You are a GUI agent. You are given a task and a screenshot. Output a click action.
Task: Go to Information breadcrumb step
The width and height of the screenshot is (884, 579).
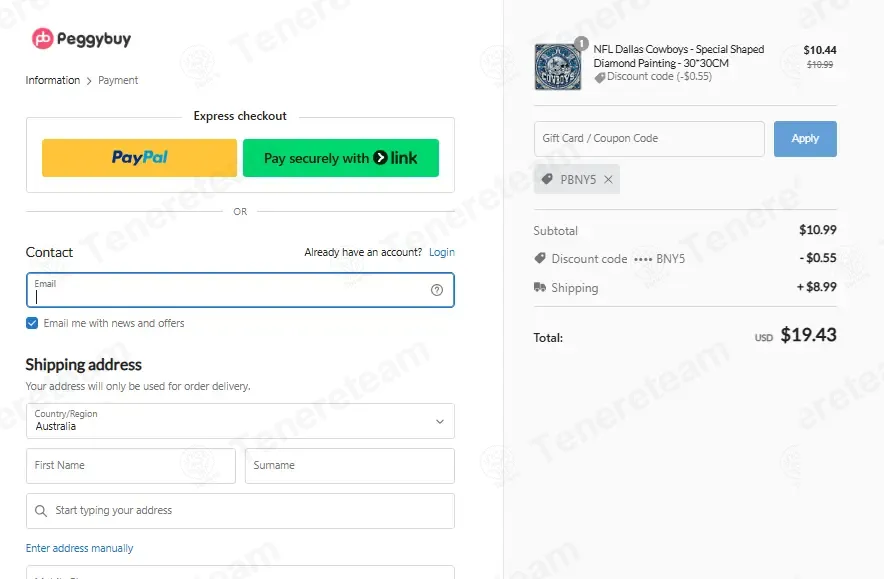(52, 80)
